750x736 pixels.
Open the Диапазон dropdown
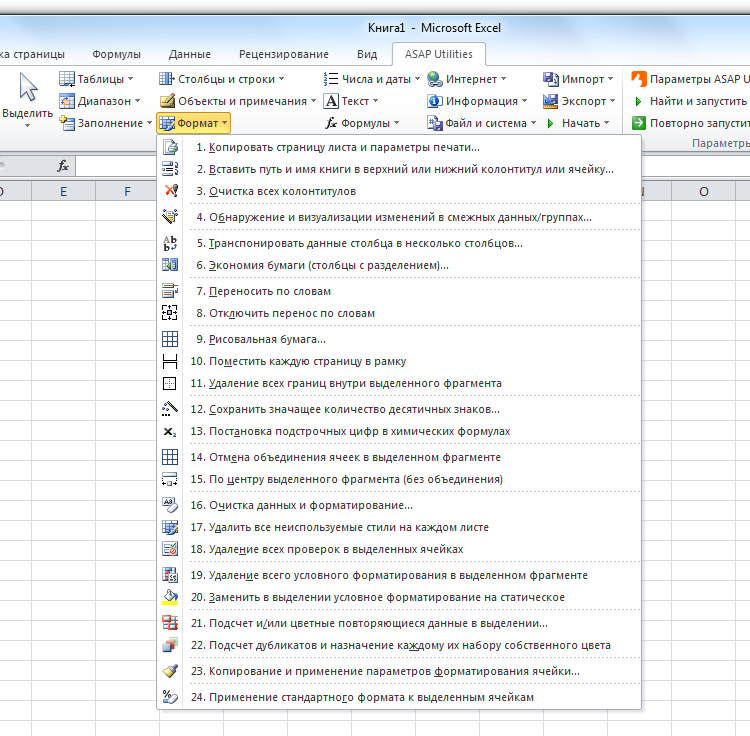[x=99, y=101]
